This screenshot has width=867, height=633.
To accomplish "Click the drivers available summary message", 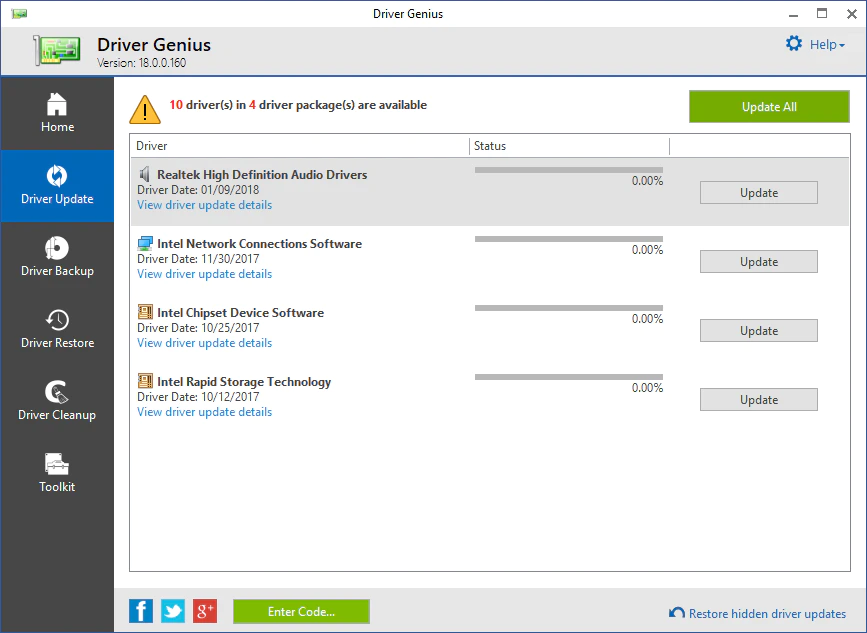I will coord(298,105).
